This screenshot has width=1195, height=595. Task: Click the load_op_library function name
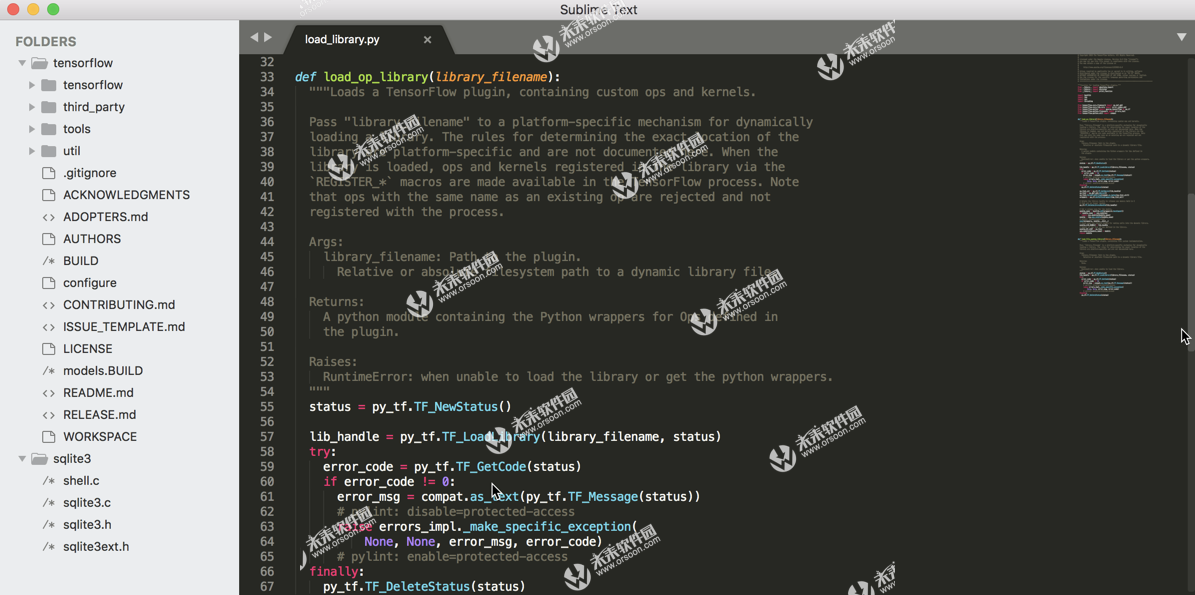376,77
